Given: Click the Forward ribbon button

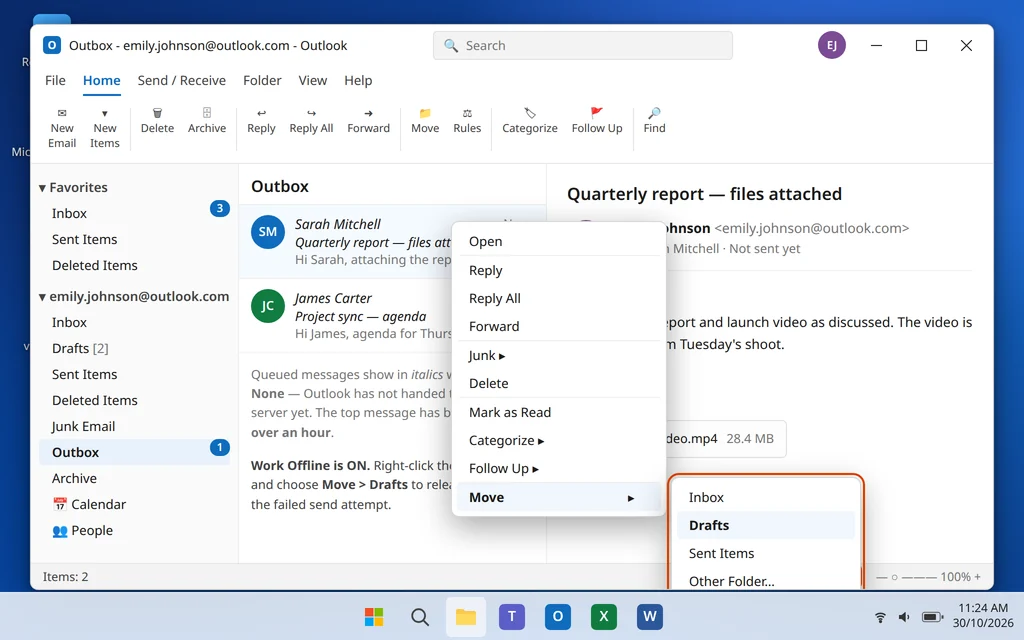Looking at the screenshot, I should 368,121.
